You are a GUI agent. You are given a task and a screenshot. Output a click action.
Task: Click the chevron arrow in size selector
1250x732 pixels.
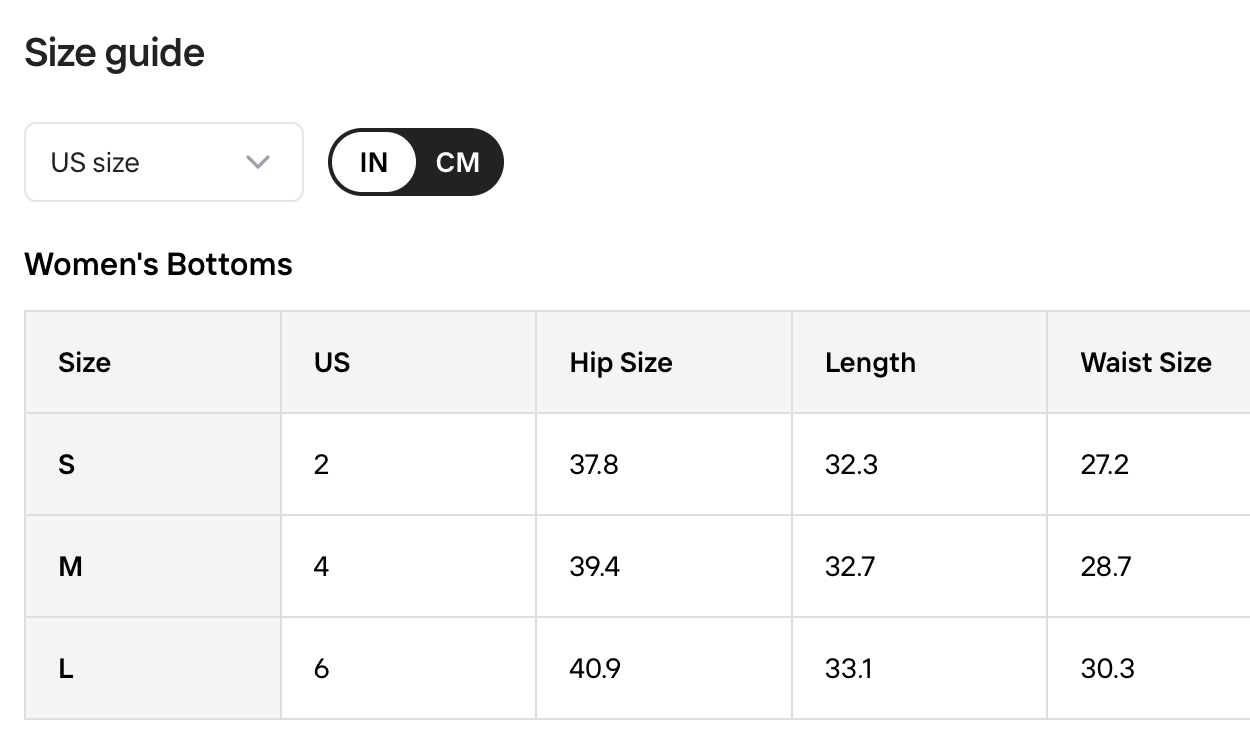pyautogui.click(x=258, y=162)
